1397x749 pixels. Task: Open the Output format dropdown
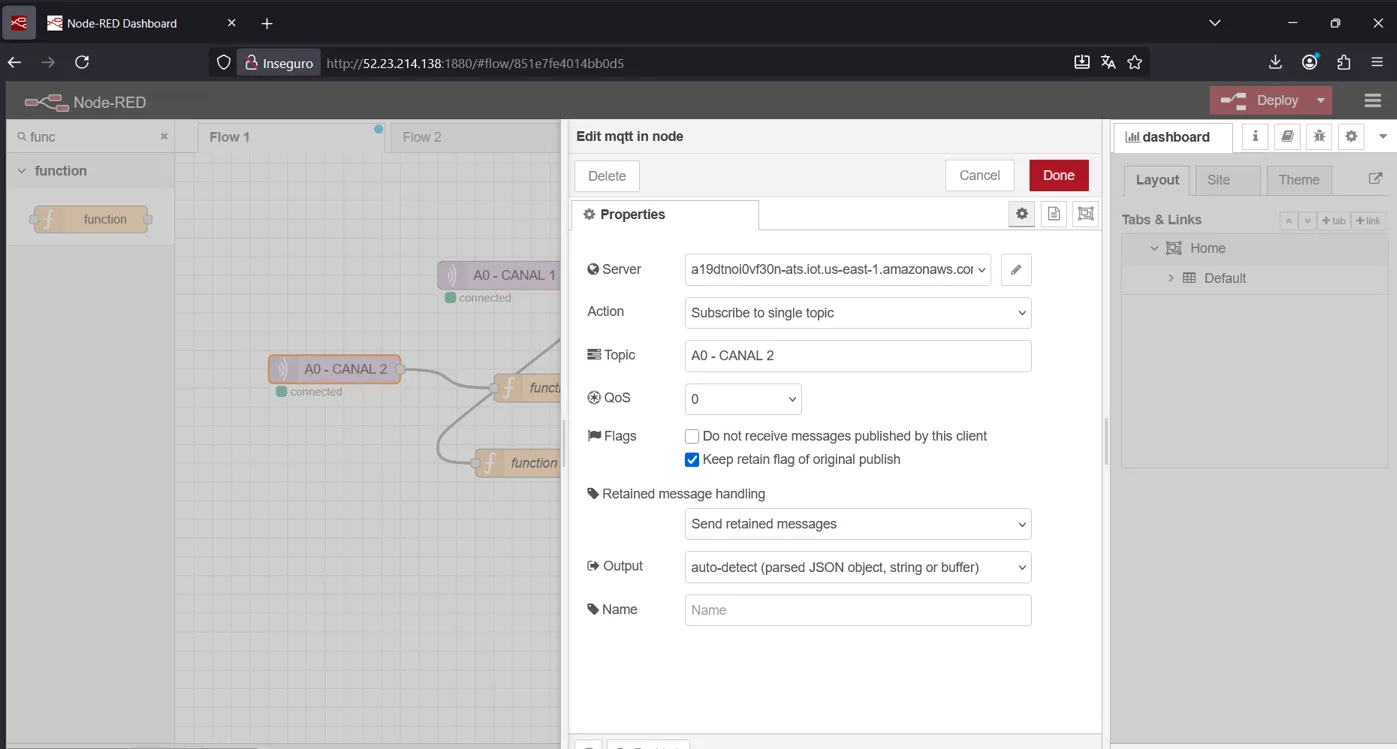click(x=857, y=567)
